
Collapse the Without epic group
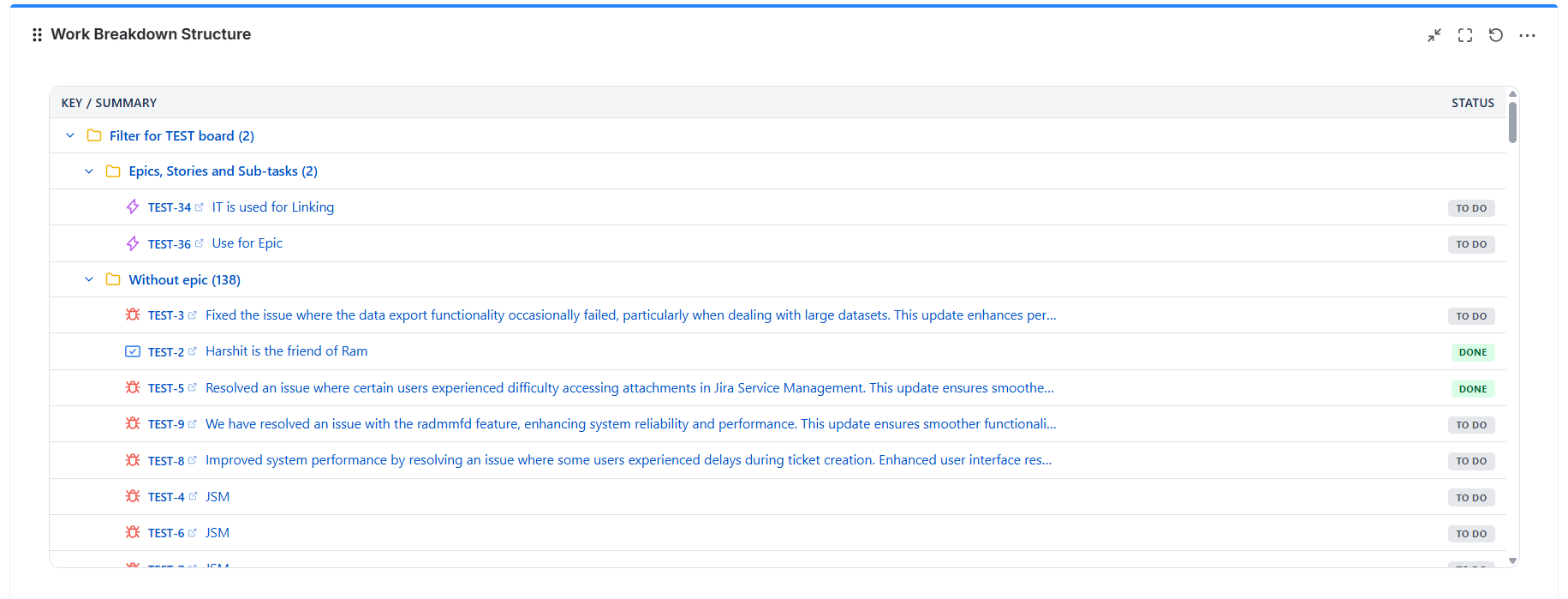89,279
